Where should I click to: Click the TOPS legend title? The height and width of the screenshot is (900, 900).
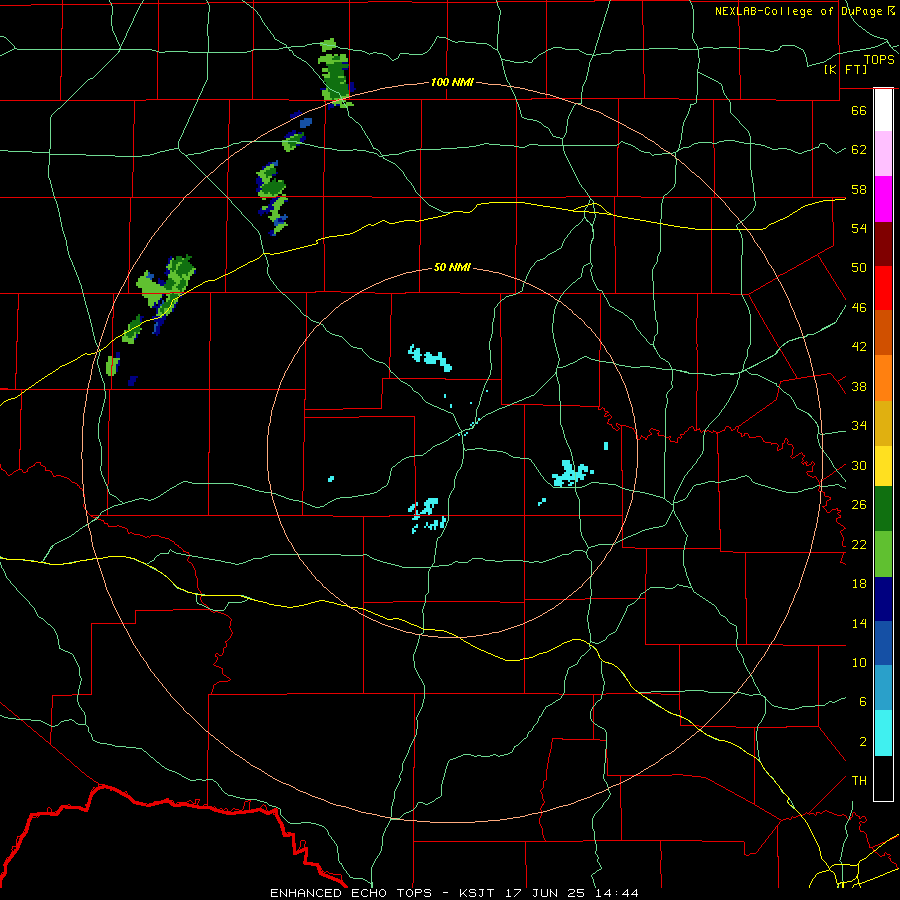pos(879,59)
